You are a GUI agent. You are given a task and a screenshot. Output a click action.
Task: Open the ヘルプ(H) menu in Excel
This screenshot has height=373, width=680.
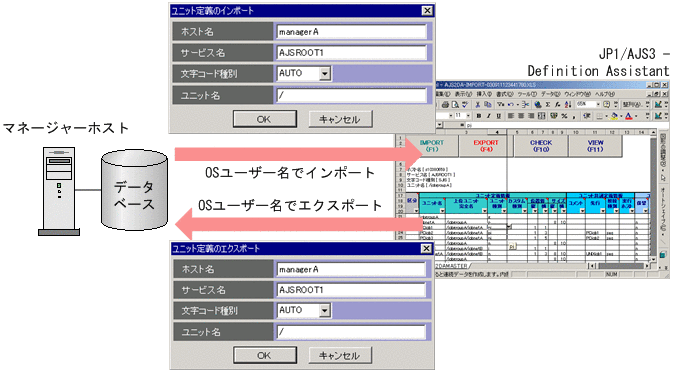605,94
